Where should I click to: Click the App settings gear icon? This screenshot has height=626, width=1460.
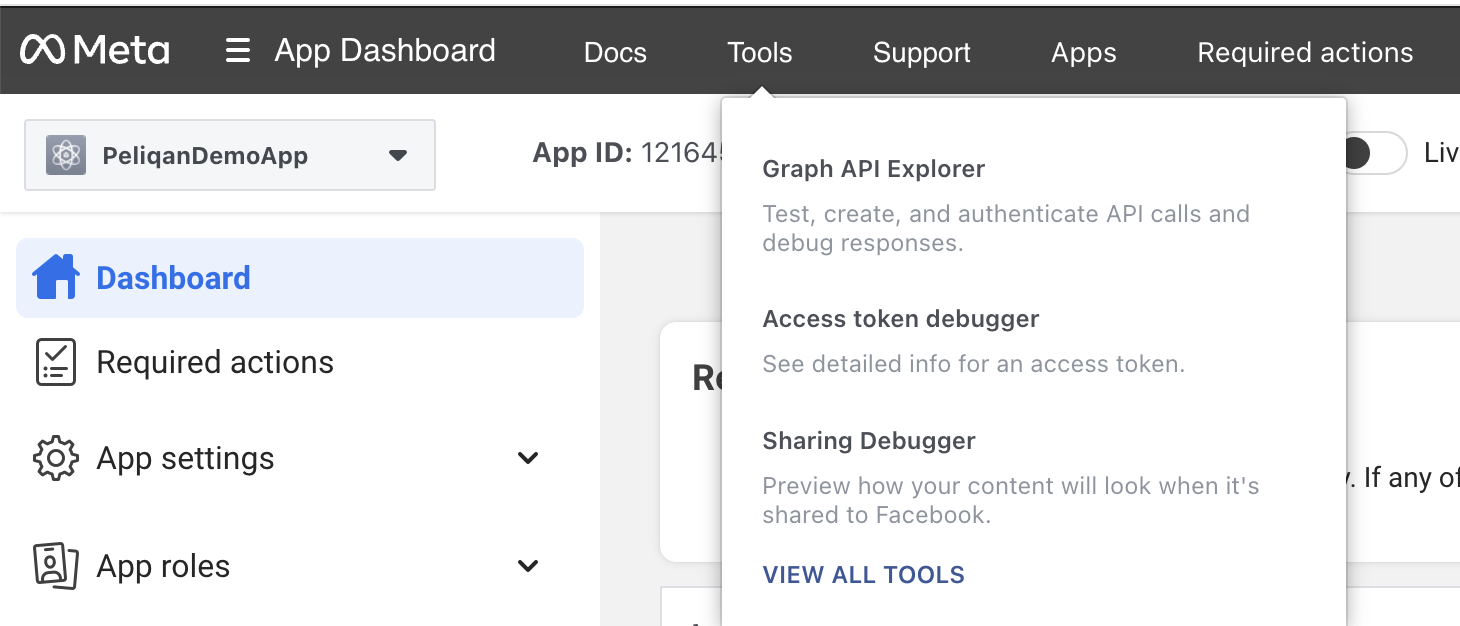coord(56,458)
